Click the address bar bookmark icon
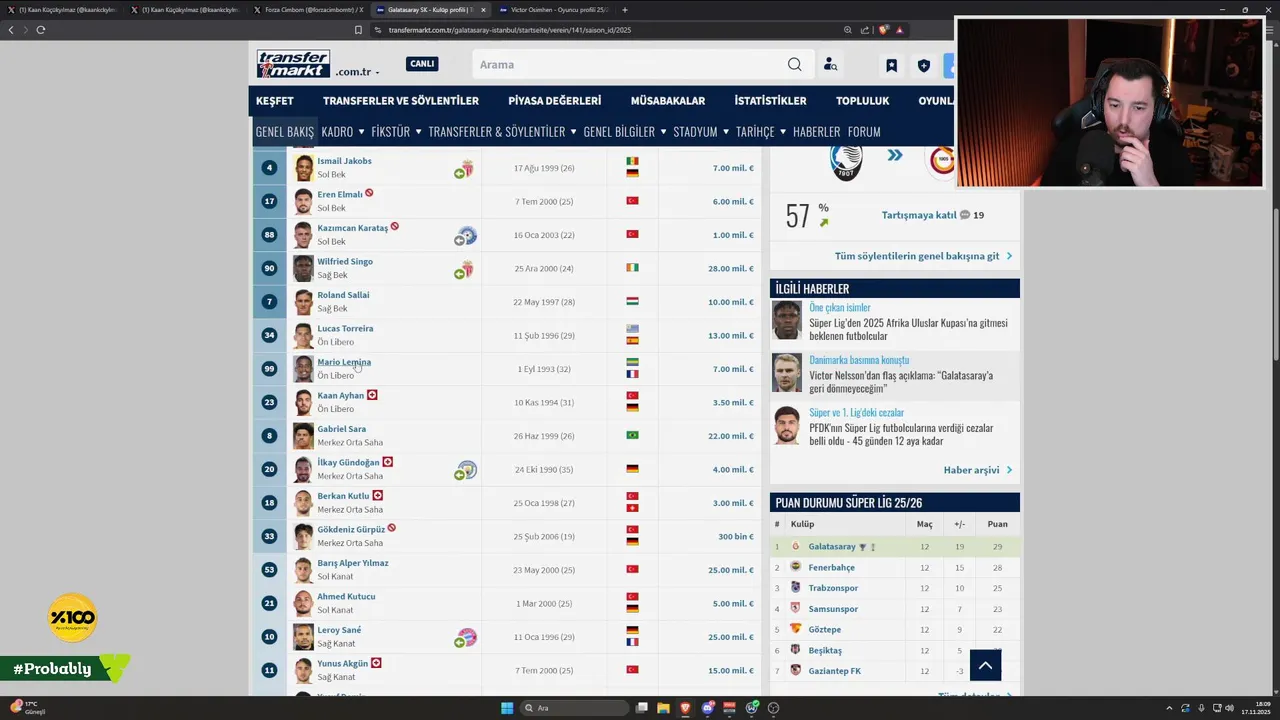 358,30
